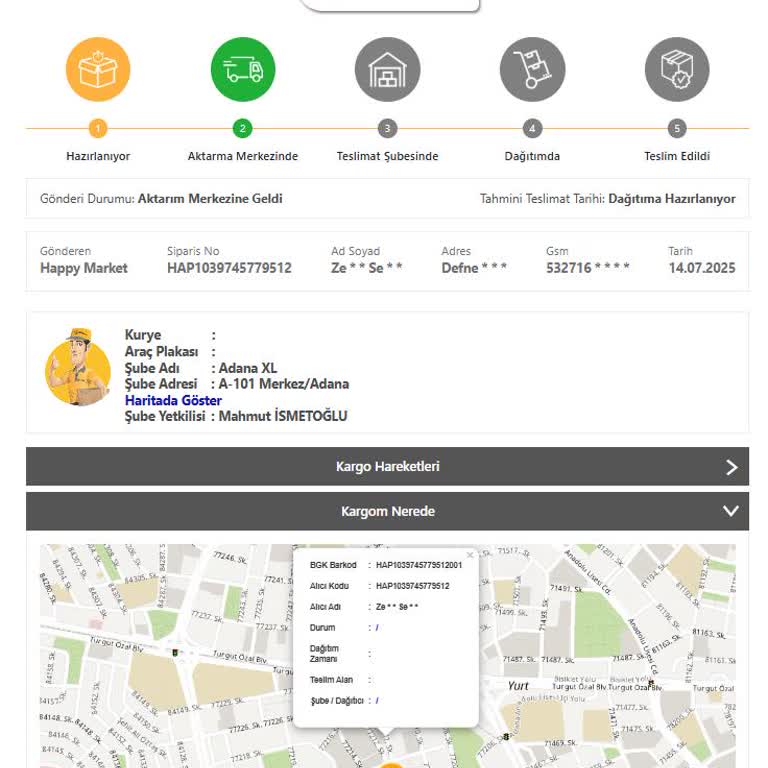Click the courier avatar image
Image resolution: width=768 pixels, height=768 pixels.
(x=78, y=367)
